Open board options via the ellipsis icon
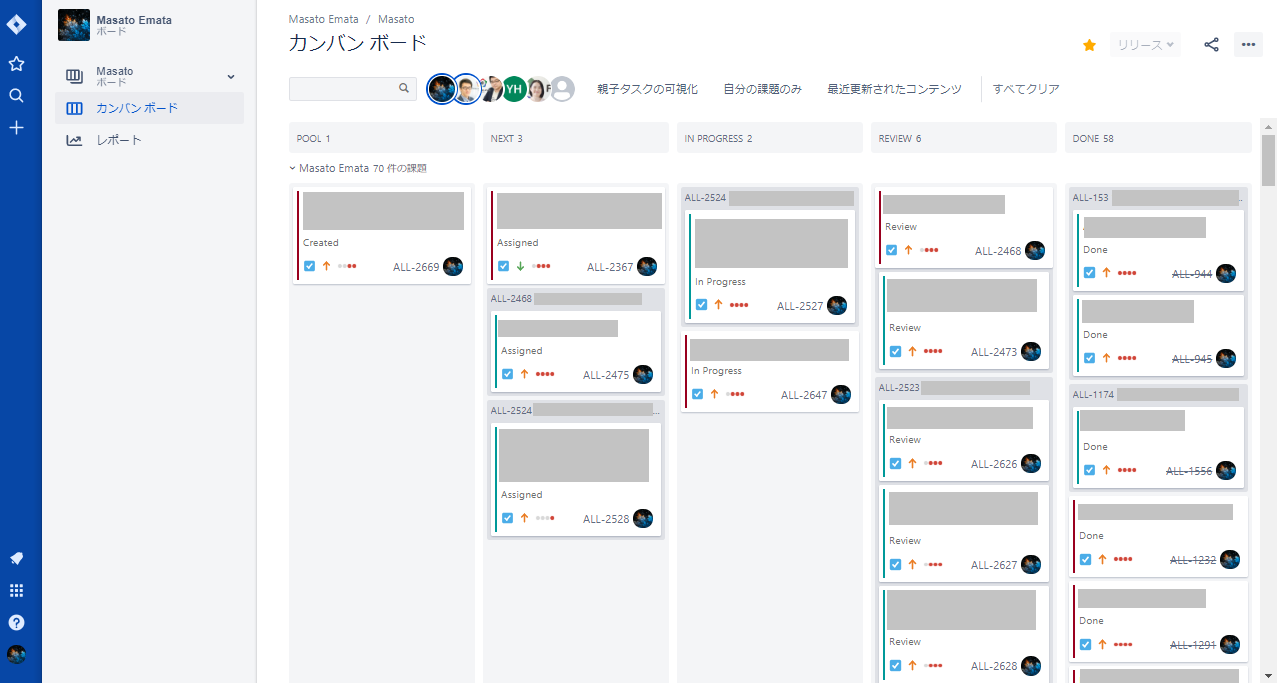This screenshot has width=1281, height=683. (x=1248, y=44)
